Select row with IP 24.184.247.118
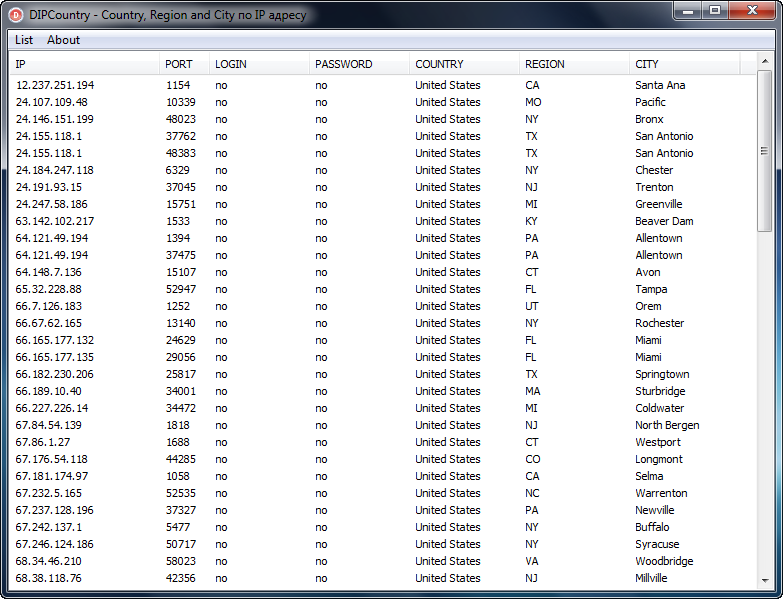Screen dimensions: 783x599 coord(383,170)
